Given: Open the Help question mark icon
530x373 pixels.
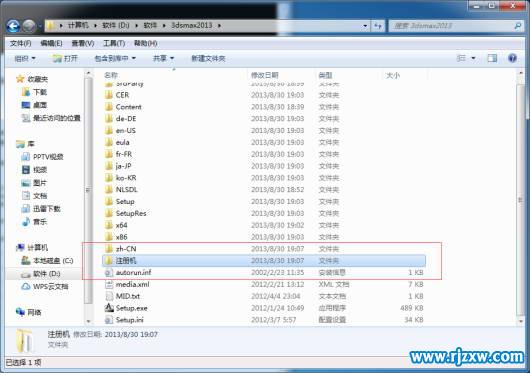Looking at the screenshot, I should pos(512,58).
